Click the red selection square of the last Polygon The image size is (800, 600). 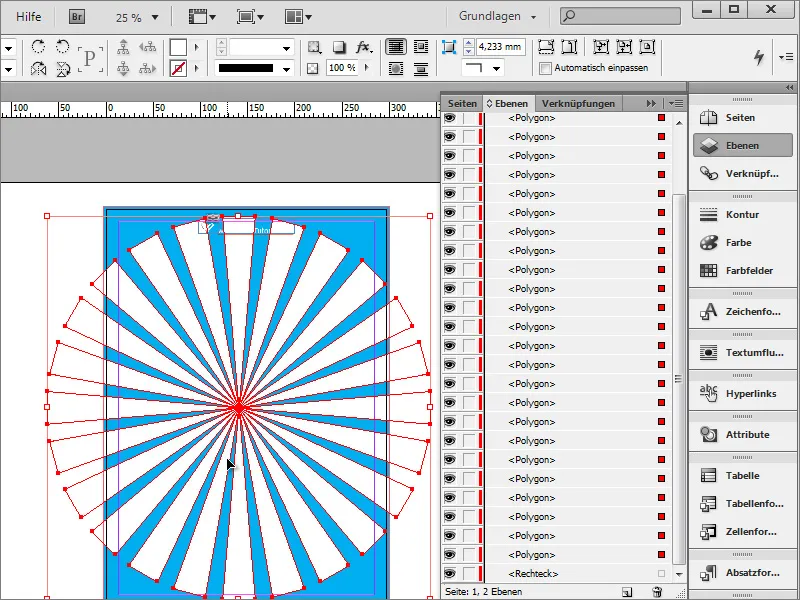pyautogui.click(x=661, y=555)
